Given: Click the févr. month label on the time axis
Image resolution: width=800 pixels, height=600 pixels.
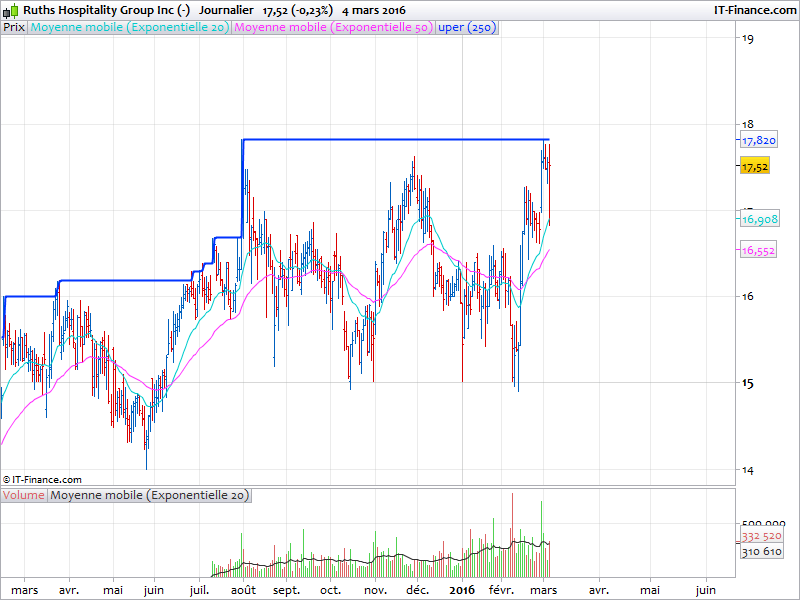Looking at the screenshot, I should click(x=502, y=590).
